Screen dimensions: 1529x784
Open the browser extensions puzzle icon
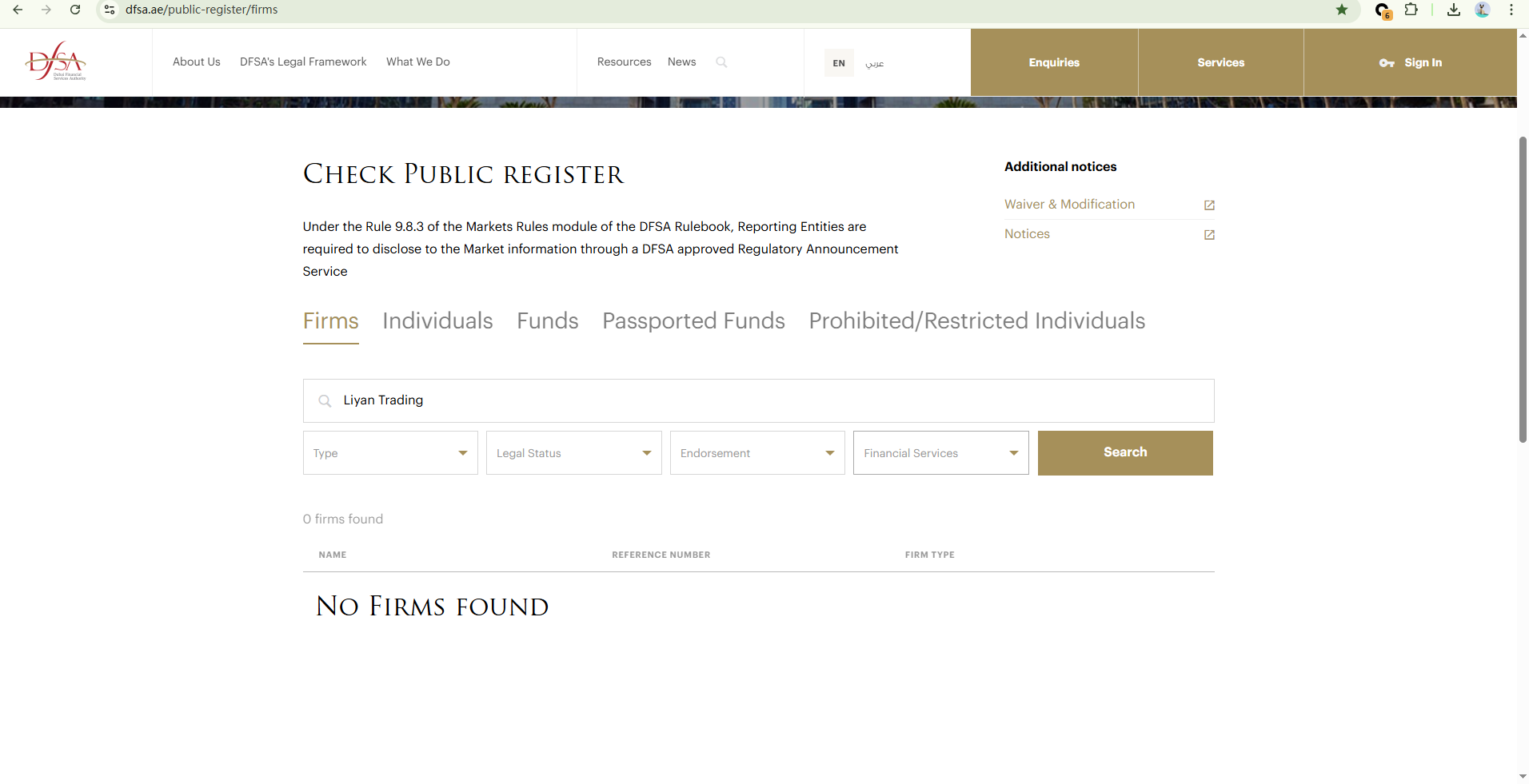click(x=1411, y=10)
